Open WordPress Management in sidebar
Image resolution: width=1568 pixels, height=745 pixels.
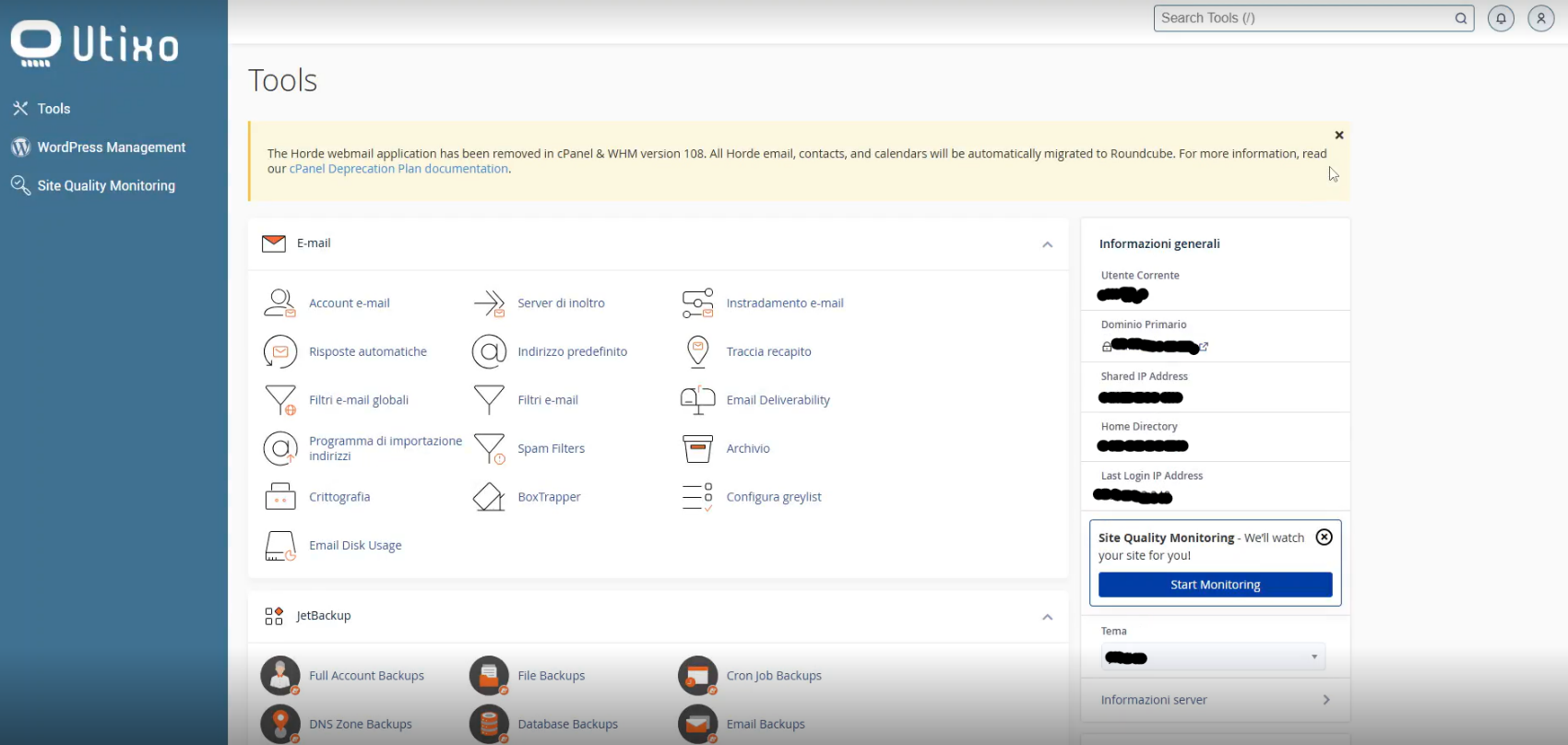[x=111, y=148]
